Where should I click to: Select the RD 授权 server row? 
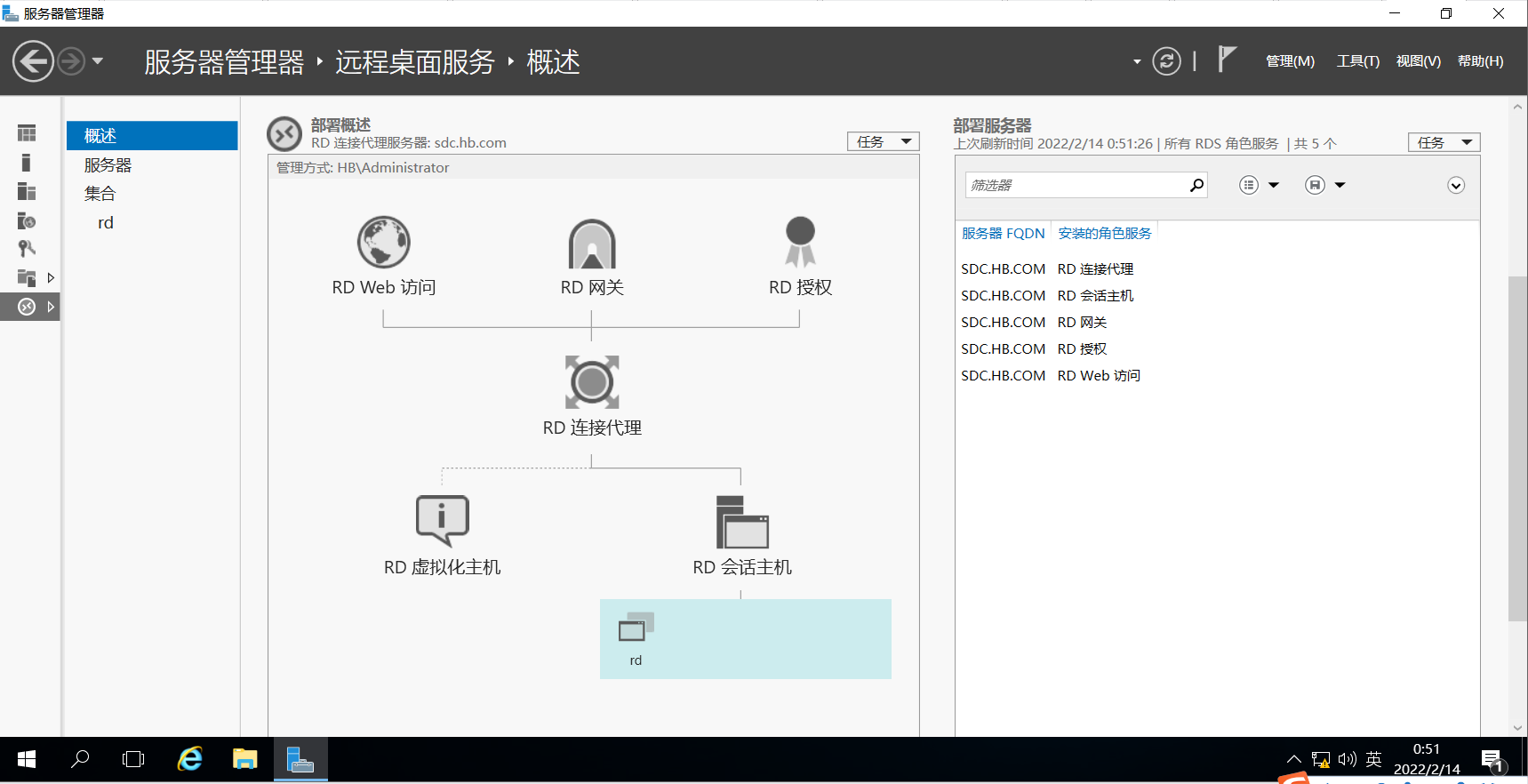[1217, 348]
